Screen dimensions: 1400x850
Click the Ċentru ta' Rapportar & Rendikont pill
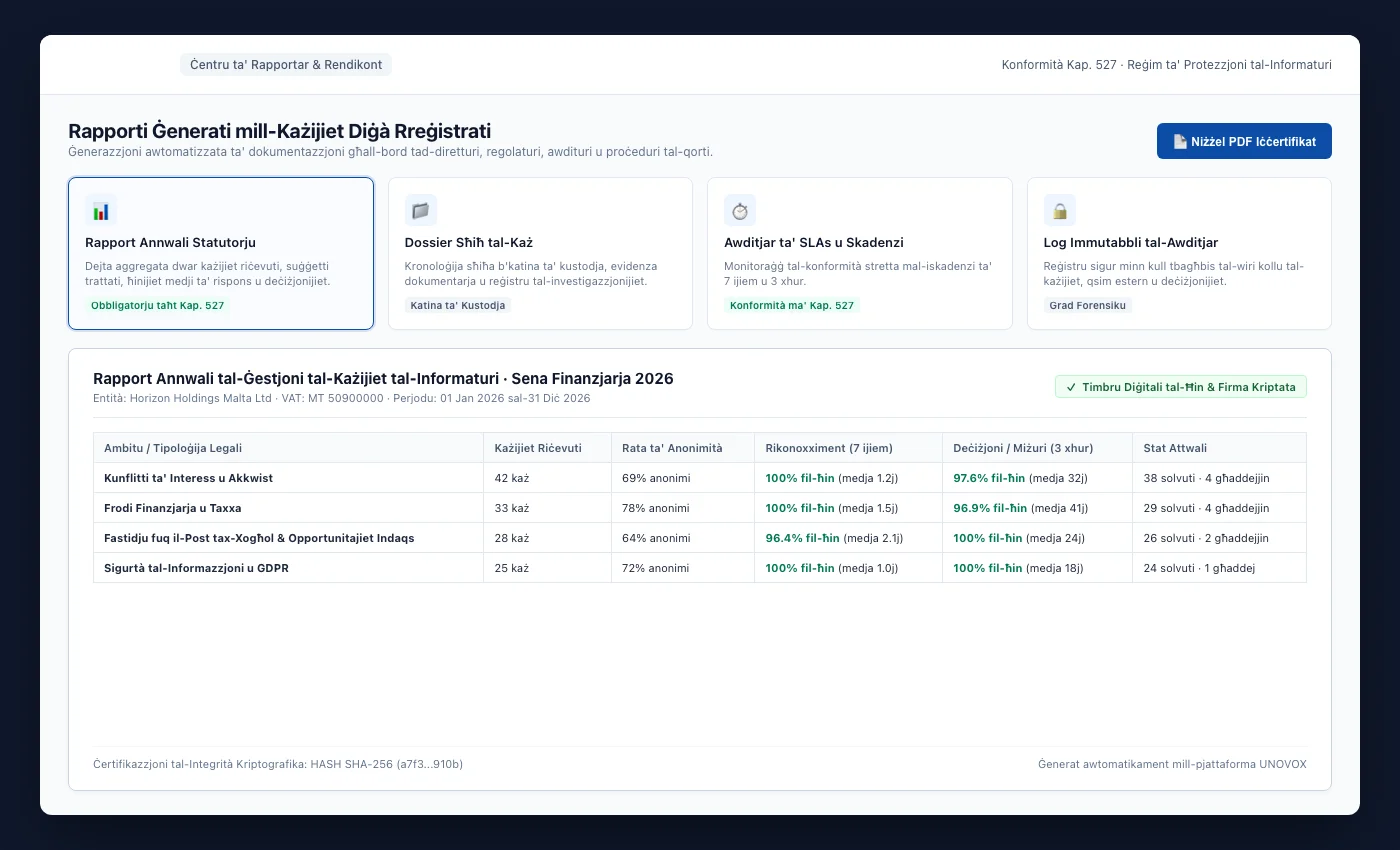(x=286, y=65)
